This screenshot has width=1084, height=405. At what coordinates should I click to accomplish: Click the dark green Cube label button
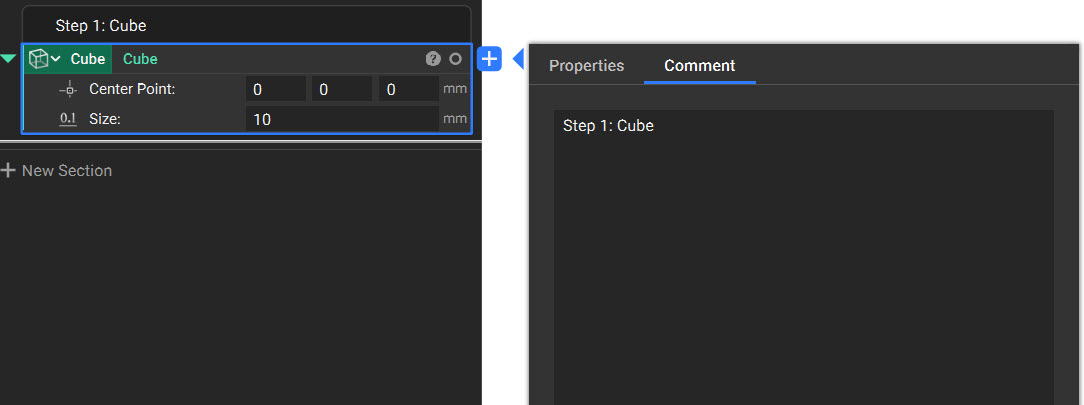click(x=88, y=59)
